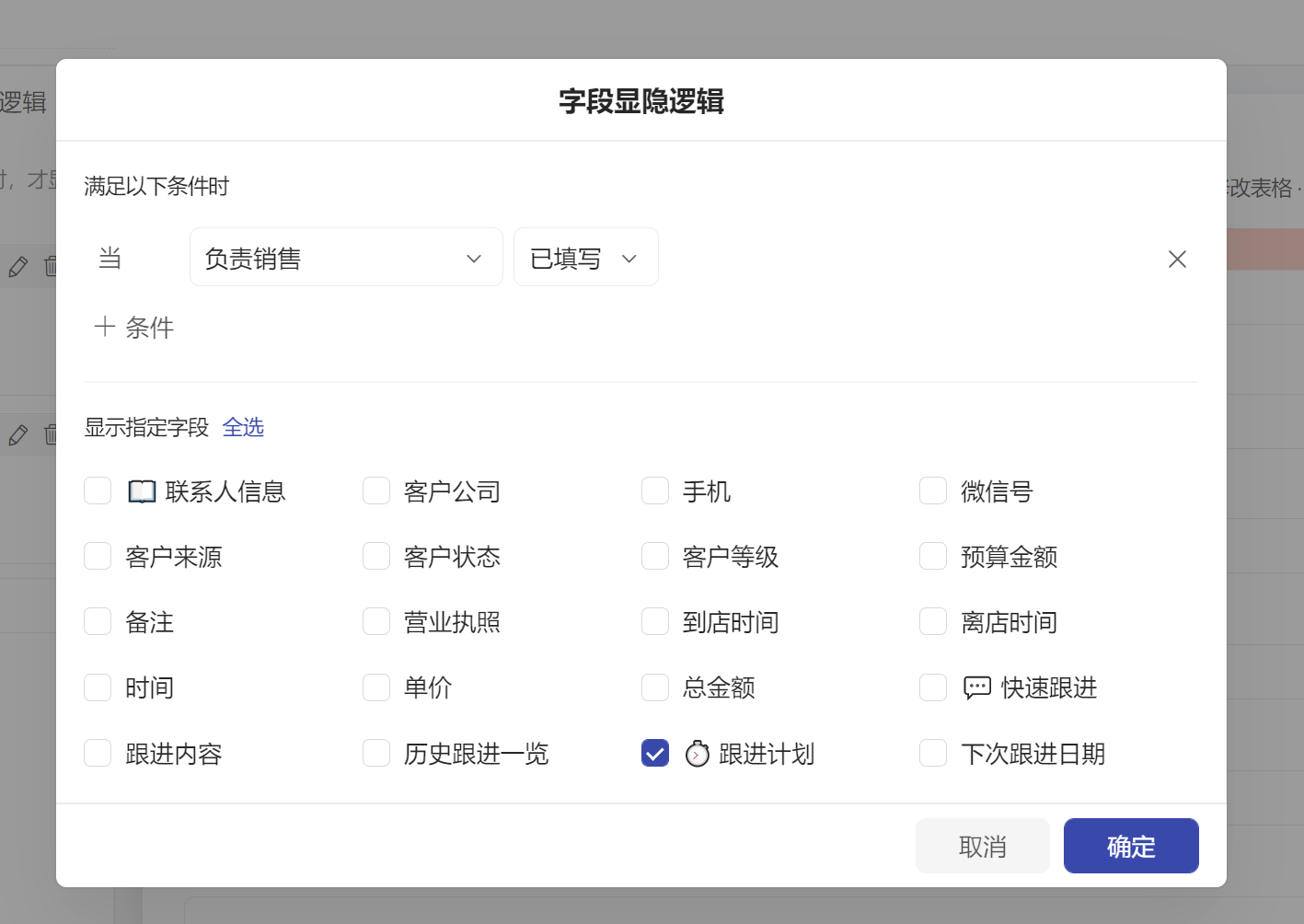Click the book icon beside 联系人信息

[142, 491]
